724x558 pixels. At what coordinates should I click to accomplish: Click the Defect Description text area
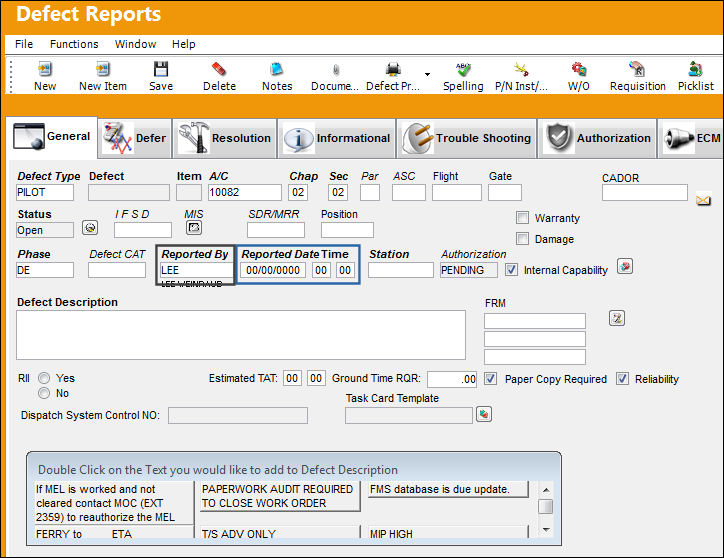tap(241, 335)
